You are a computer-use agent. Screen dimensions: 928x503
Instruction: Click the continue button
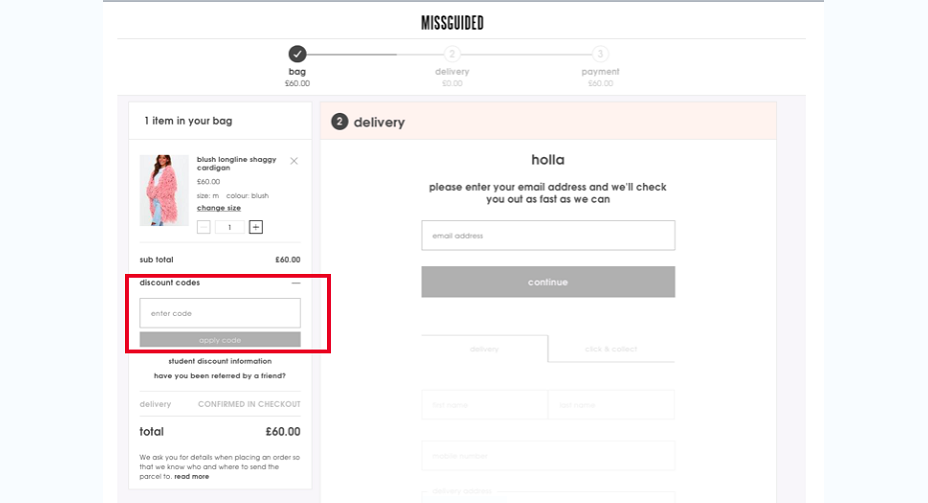pos(548,282)
